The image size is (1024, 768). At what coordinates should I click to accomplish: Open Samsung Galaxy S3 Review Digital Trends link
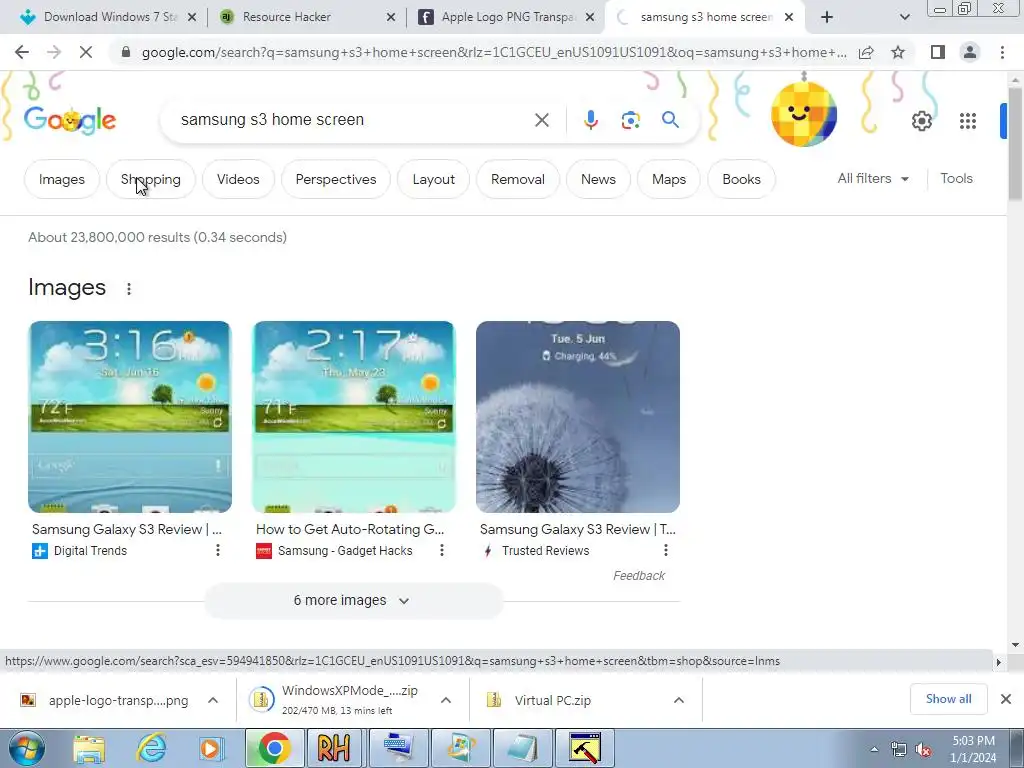click(x=127, y=529)
